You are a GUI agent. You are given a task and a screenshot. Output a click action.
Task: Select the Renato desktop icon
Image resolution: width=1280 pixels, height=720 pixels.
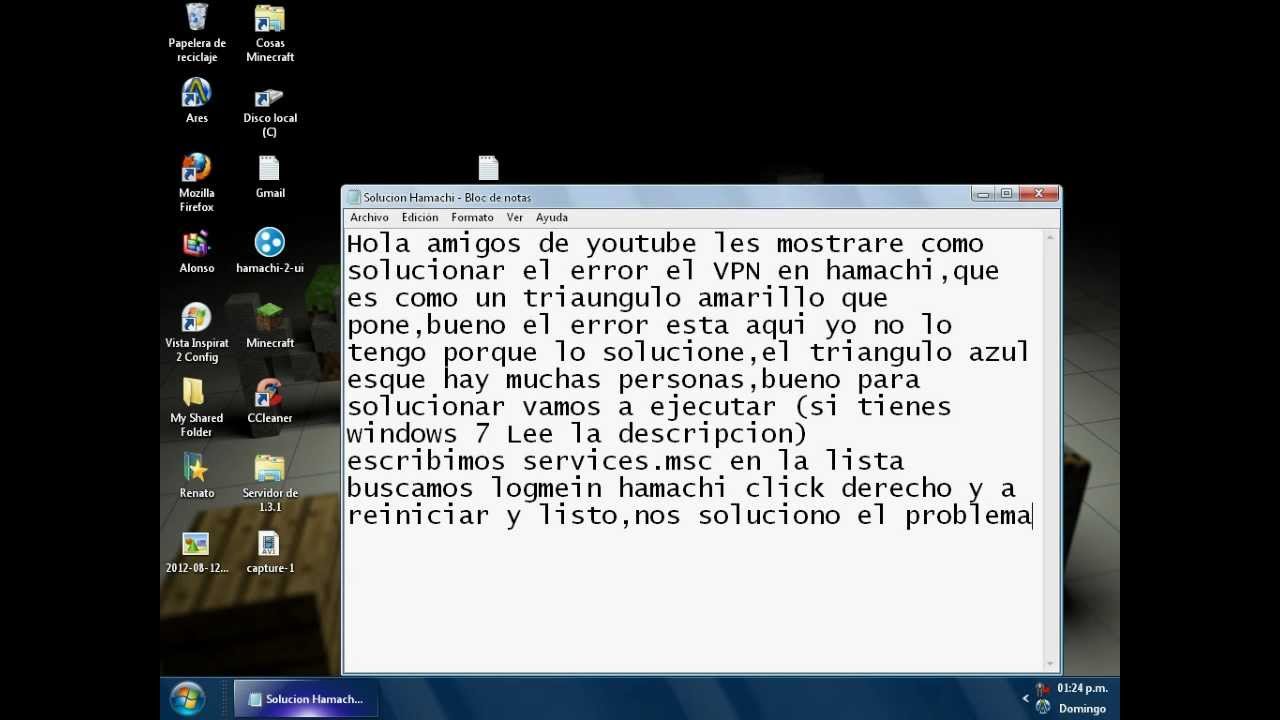(197, 476)
